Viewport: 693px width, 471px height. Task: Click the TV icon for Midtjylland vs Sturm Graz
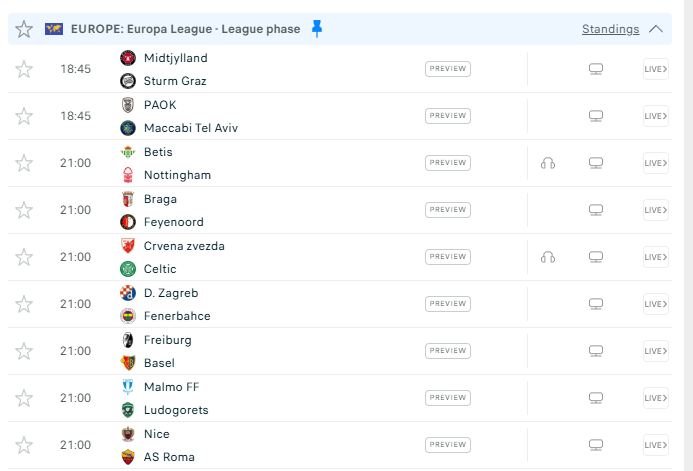click(596, 69)
